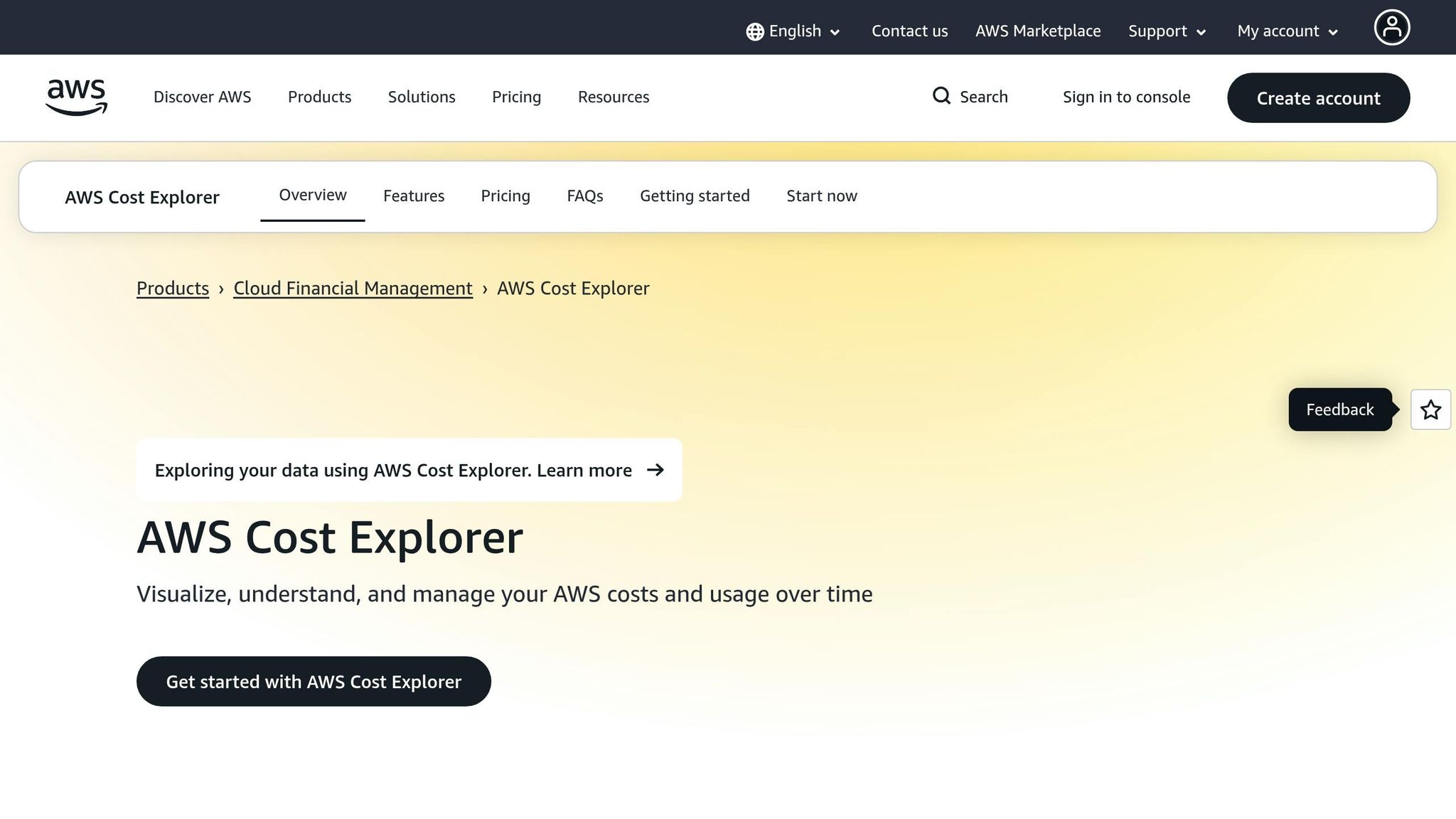Click the AWS smile logo
The image size is (1456, 819).
[x=75, y=97]
